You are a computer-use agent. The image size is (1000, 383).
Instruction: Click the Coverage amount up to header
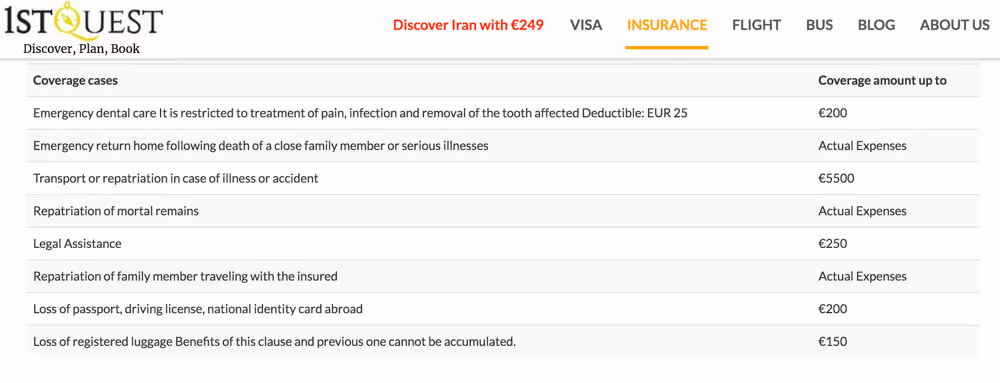point(882,80)
